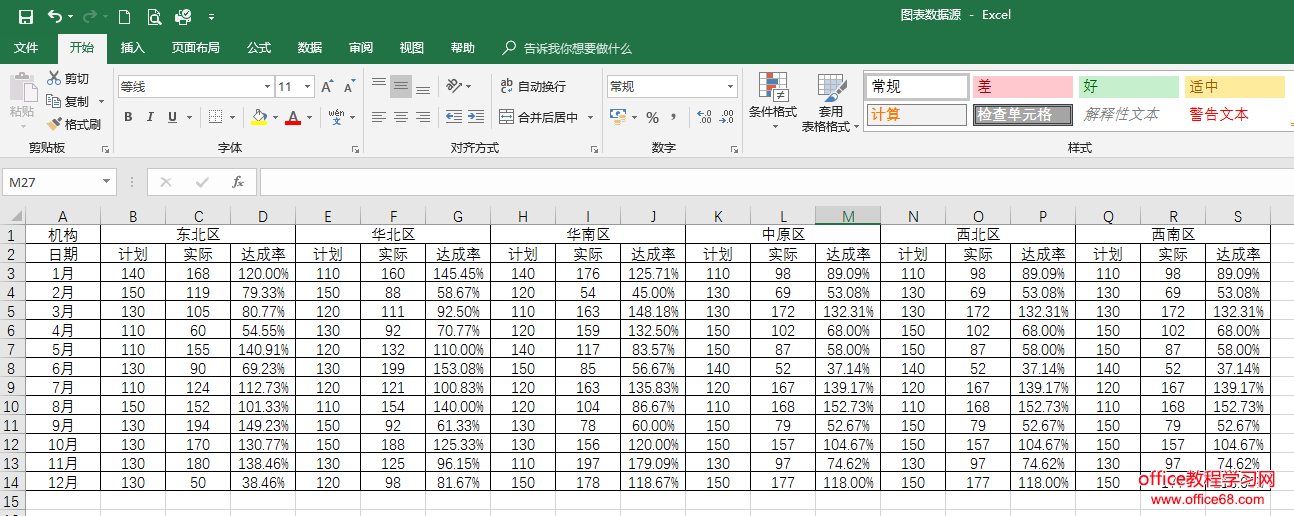Switch to the 插入 (Insert) tab
The image size is (1294, 516).
[133, 48]
